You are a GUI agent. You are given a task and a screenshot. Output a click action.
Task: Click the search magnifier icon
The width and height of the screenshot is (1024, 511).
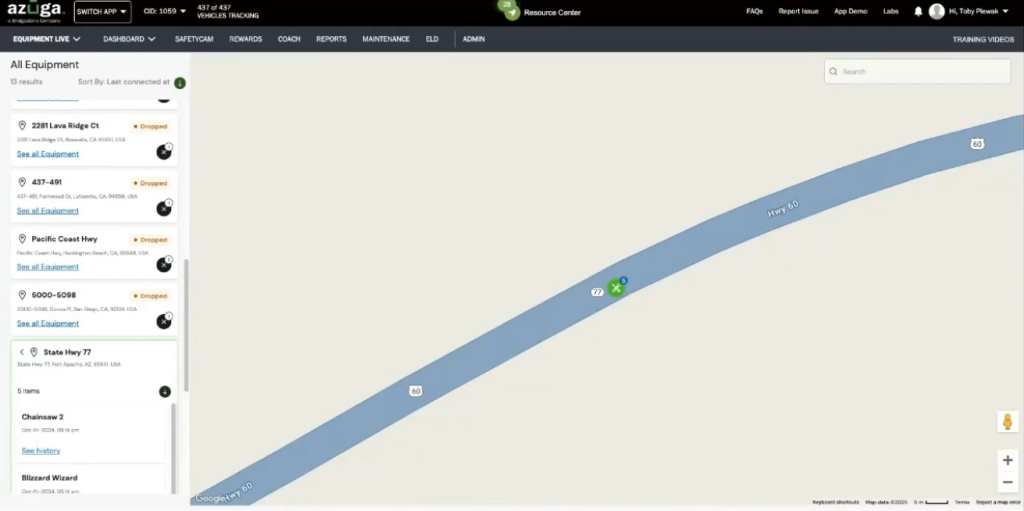pyautogui.click(x=833, y=72)
